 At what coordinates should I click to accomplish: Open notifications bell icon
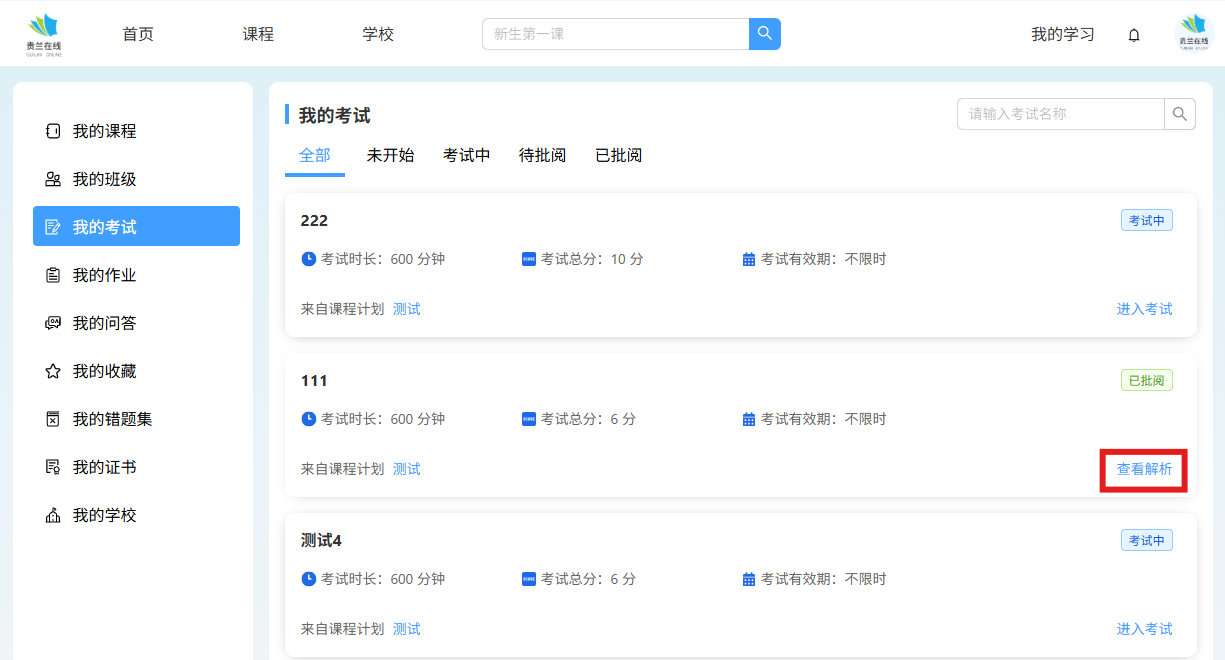pos(1134,35)
